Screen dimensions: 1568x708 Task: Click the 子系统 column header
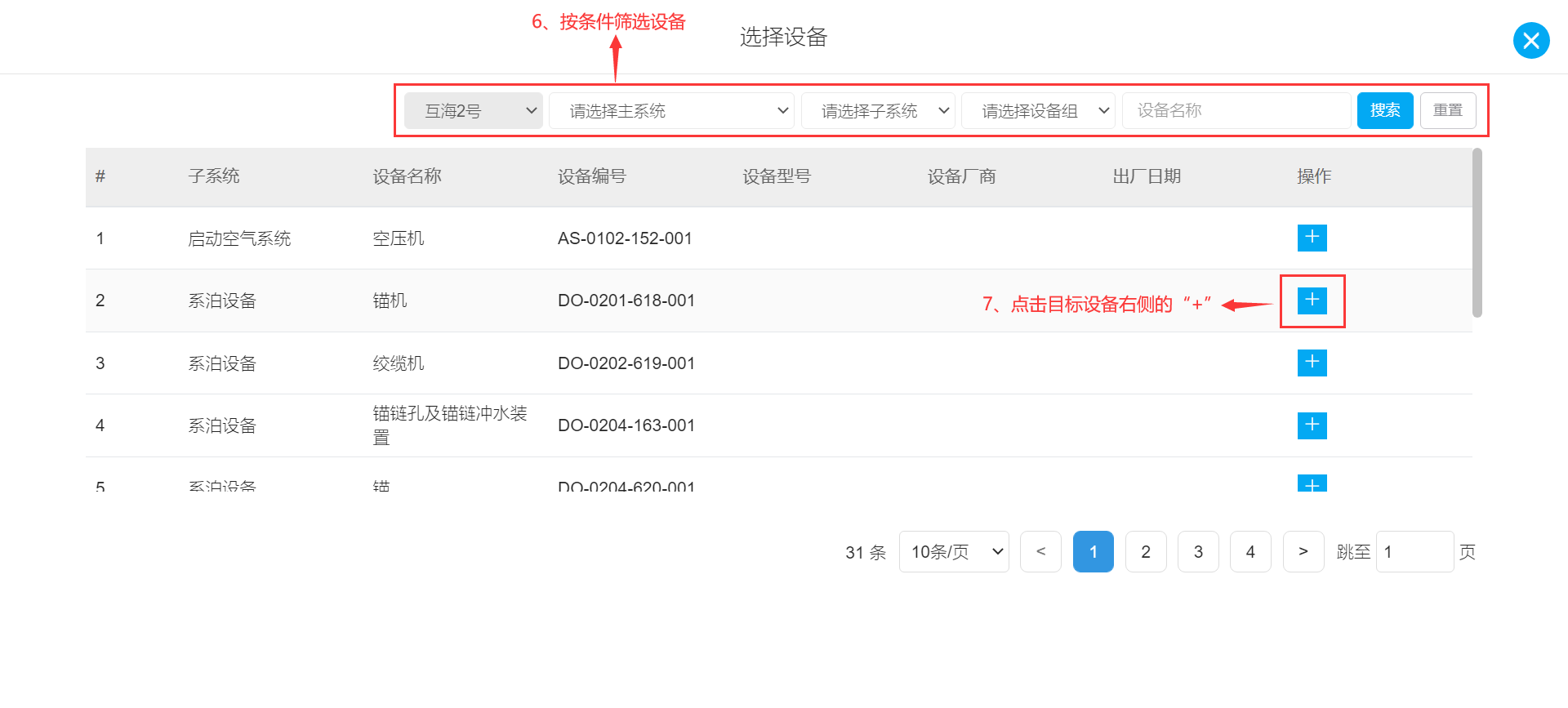[x=214, y=176]
